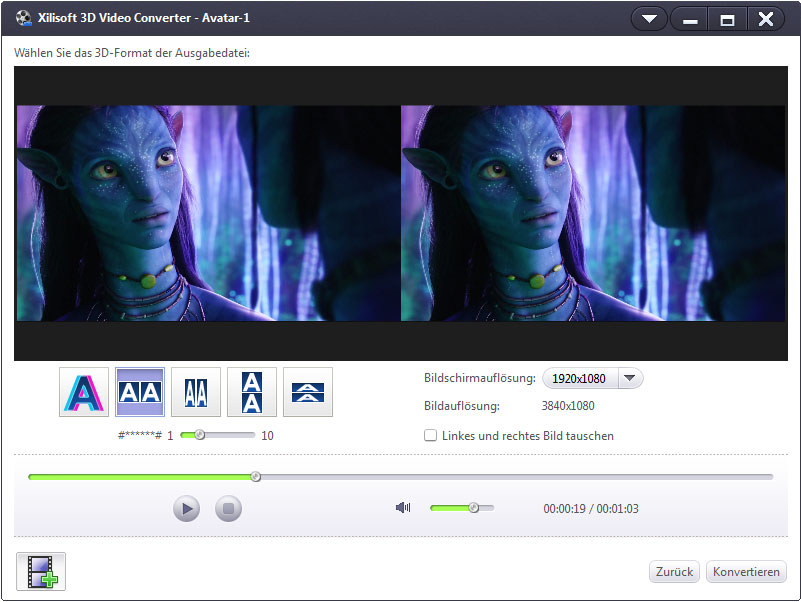Select the side-by-side half-width 3D format
This screenshot has width=801, height=602.
coord(196,392)
